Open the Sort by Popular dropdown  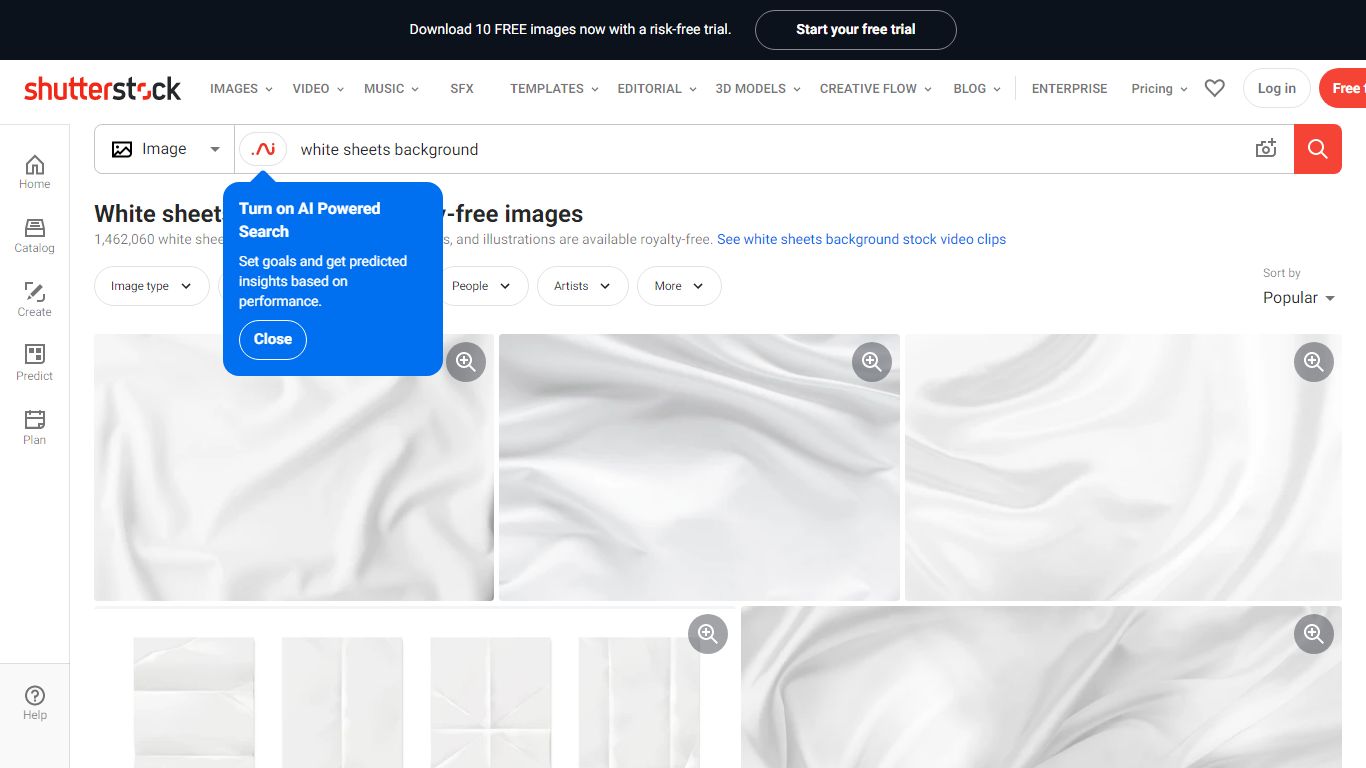[1299, 298]
